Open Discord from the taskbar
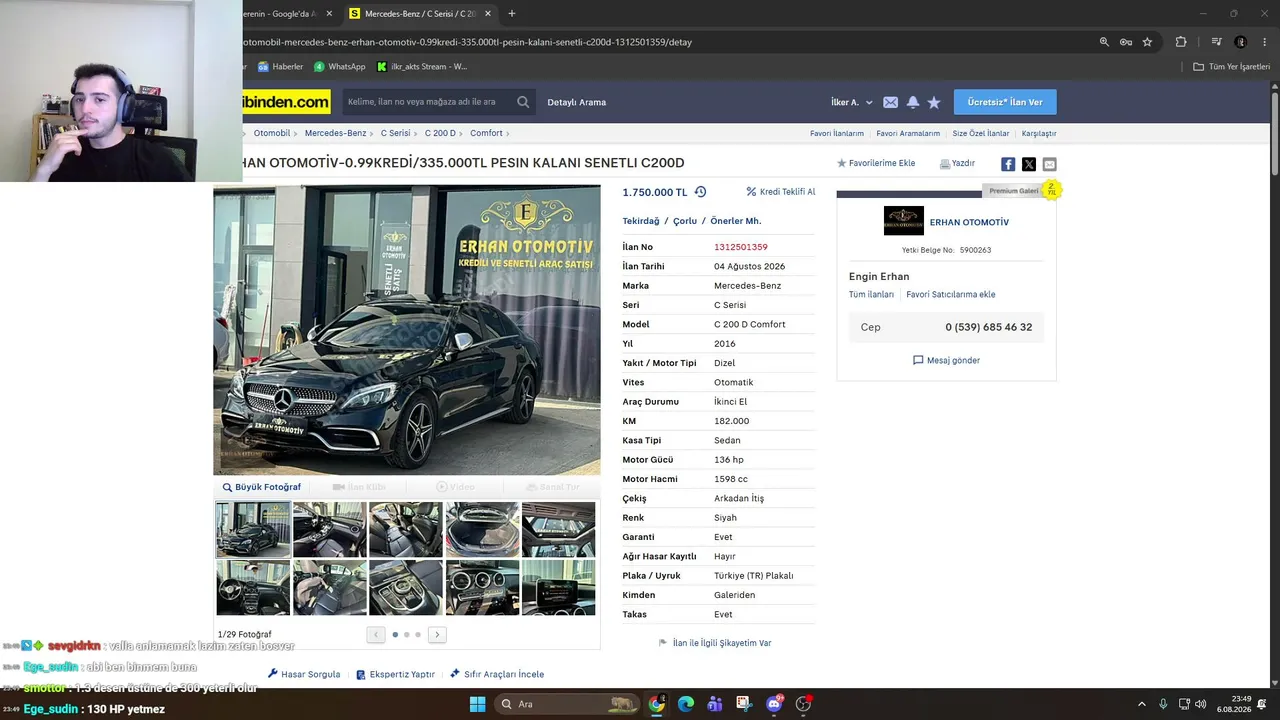 774,704
